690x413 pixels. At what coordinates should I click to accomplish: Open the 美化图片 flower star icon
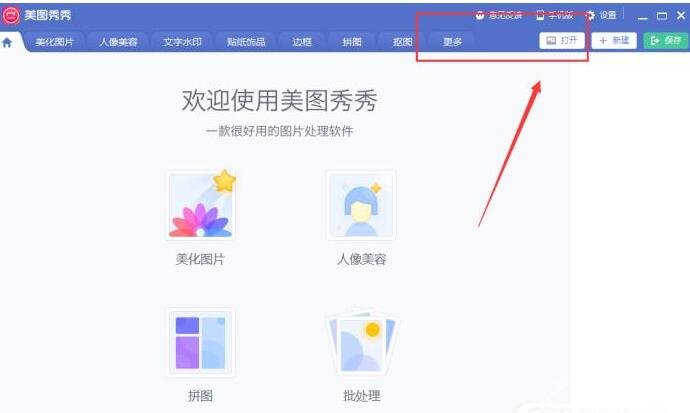pos(201,205)
